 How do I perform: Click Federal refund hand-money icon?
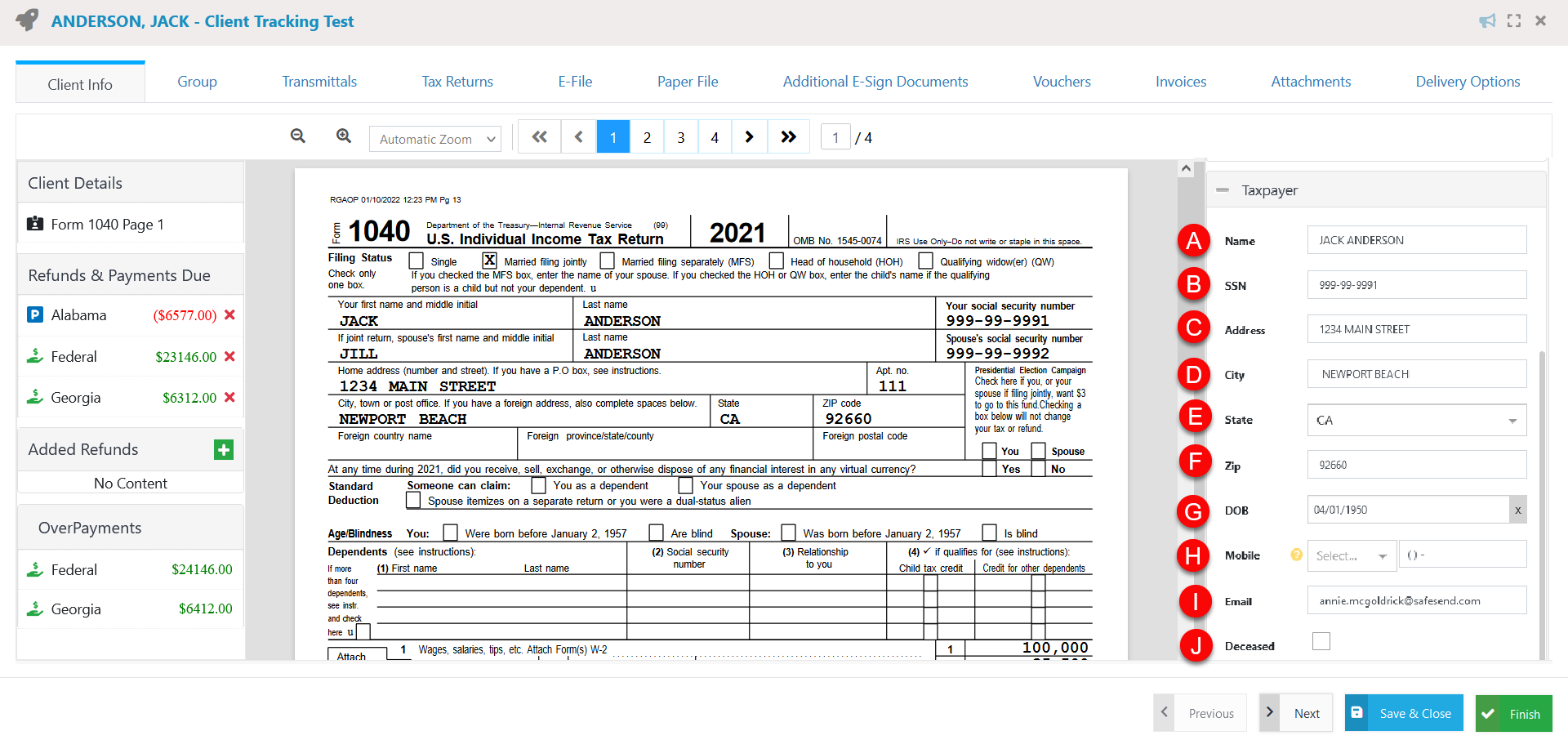(35, 356)
